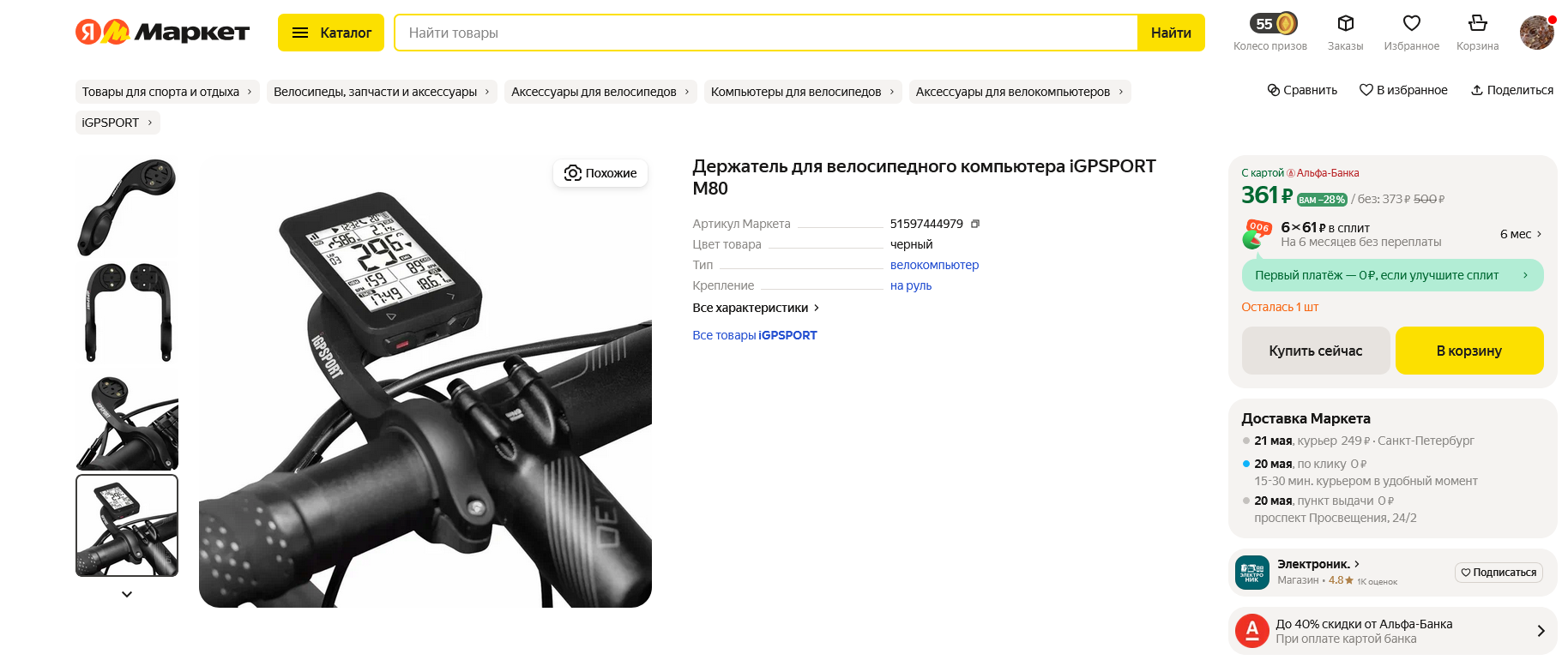This screenshot has width=1568, height=660.
Task: Click 6×61₽ в сплит text
Action: tap(1325, 227)
